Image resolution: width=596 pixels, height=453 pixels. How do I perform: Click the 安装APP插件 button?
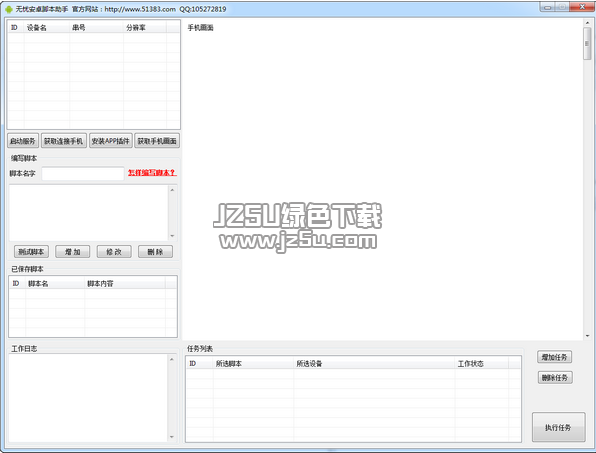tap(111, 141)
